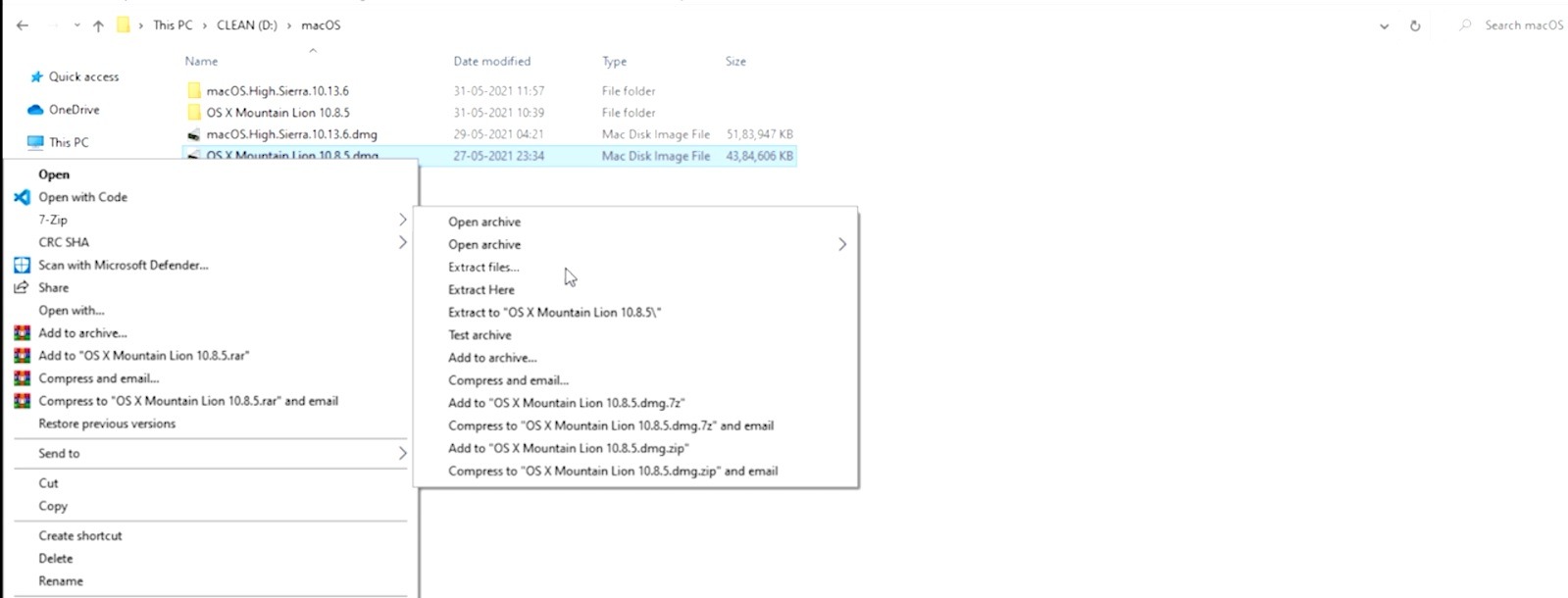Select Compress to .dmg.zip and email
1568x598 pixels.
pyautogui.click(x=613, y=471)
